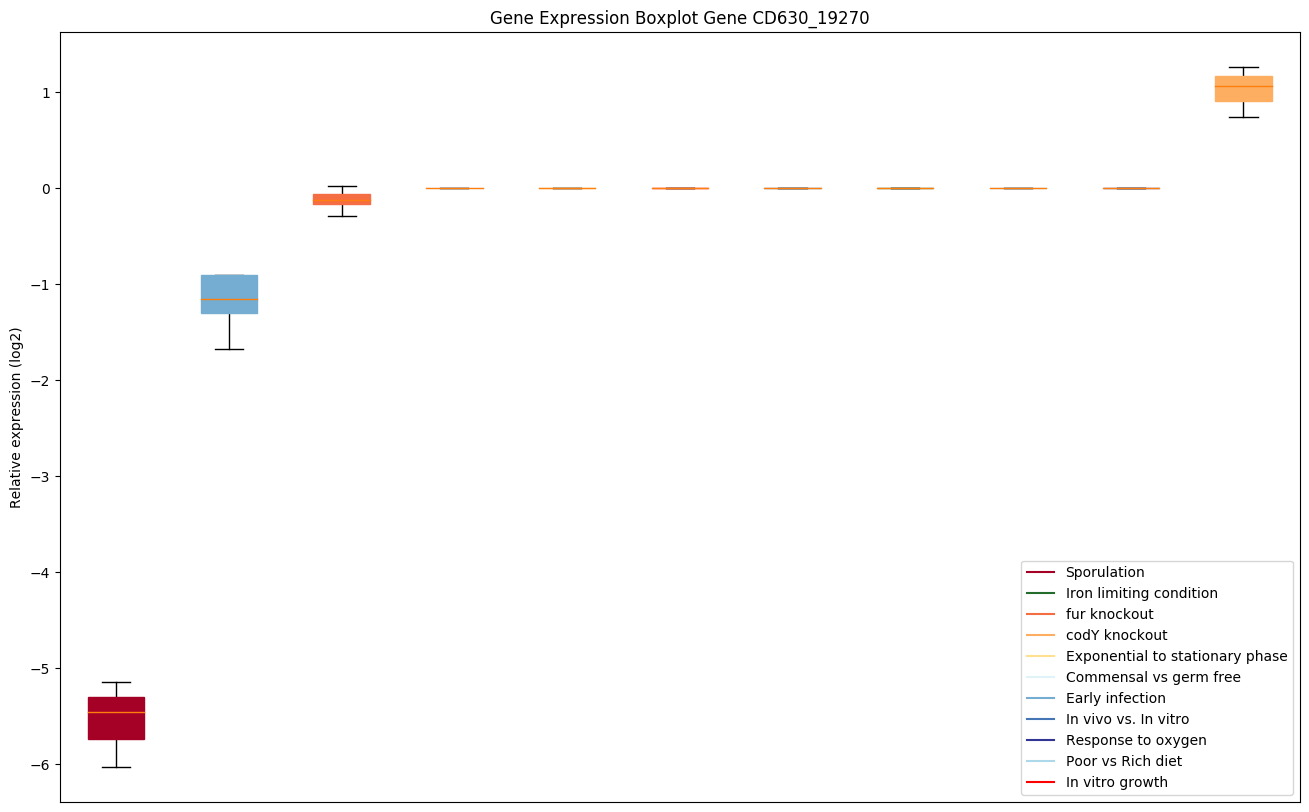The width and height of the screenshot is (1309, 812).
Task: Click the 'Response to oxygen' legend label
Action: tap(1135, 740)
